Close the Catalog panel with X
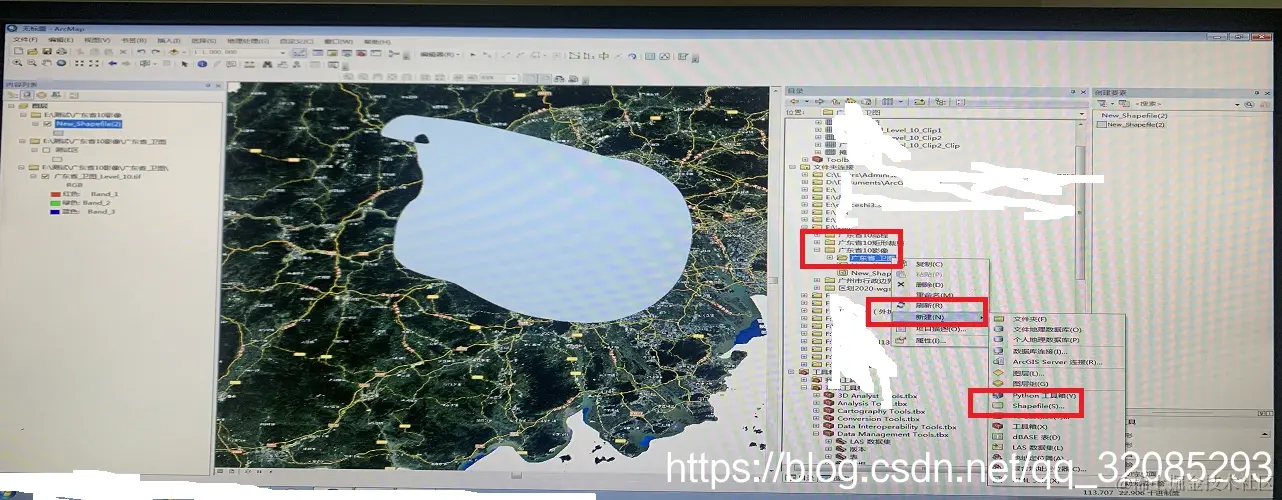Image resolution: width=1282 pixels, height=500 pixels. (x=1083, y=92)
